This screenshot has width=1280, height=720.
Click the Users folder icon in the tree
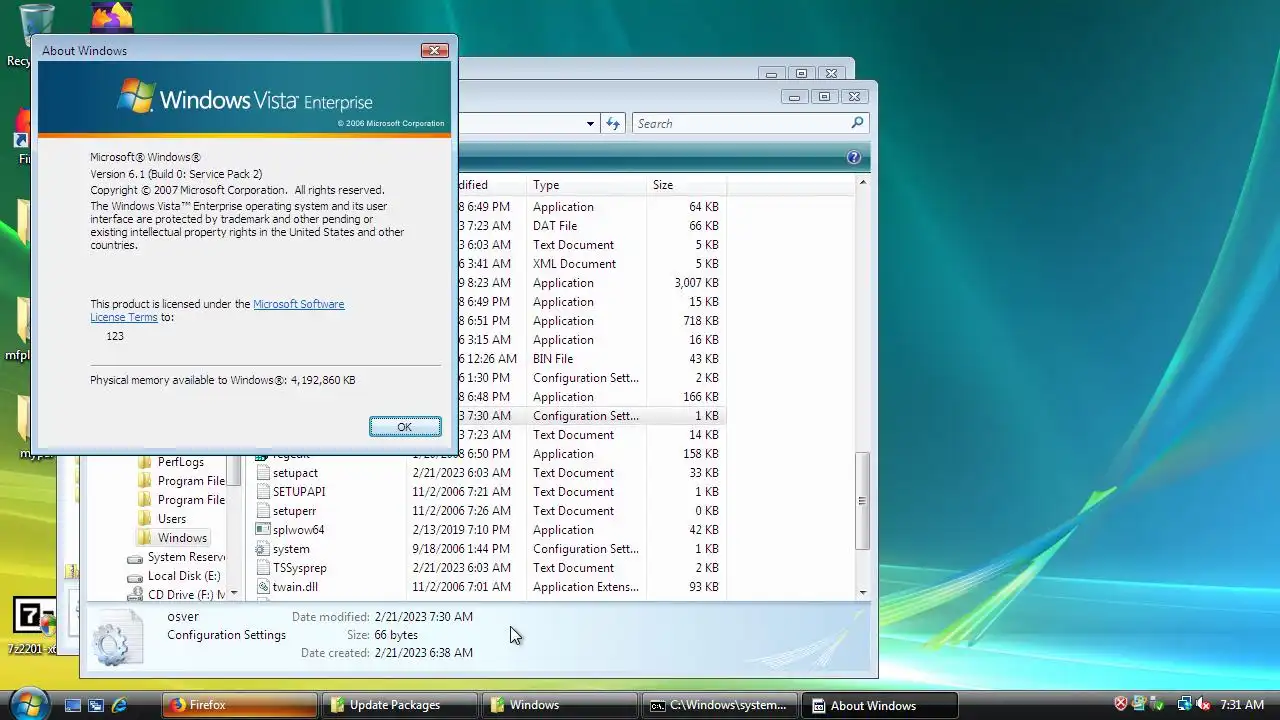(145, 519)
